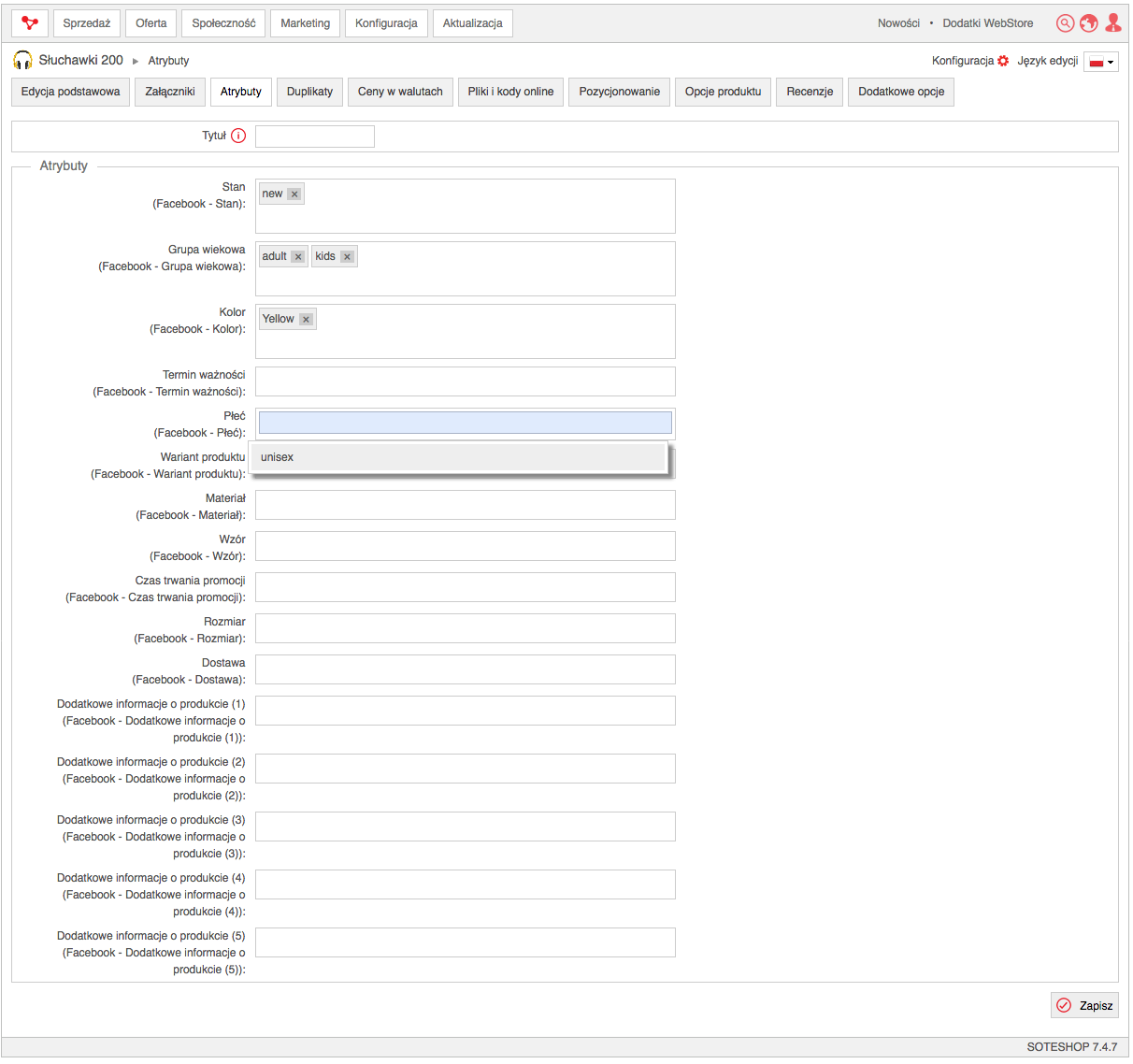The image size is (1133, 1064).
Task: Click inside the Grupa wiekowa tag field
Action: pos(466,269)
